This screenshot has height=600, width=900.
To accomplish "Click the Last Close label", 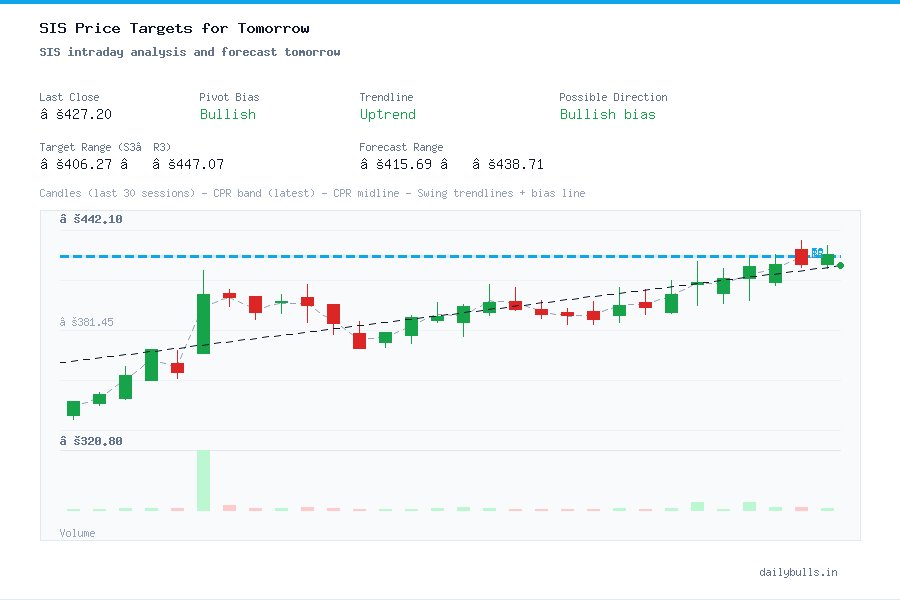I will pyautogui.click(x=69, y=97).
